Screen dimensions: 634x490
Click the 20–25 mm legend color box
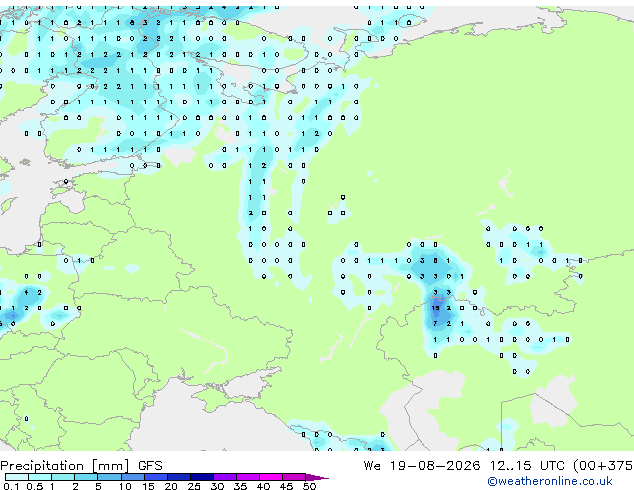(x=178, y=477)
